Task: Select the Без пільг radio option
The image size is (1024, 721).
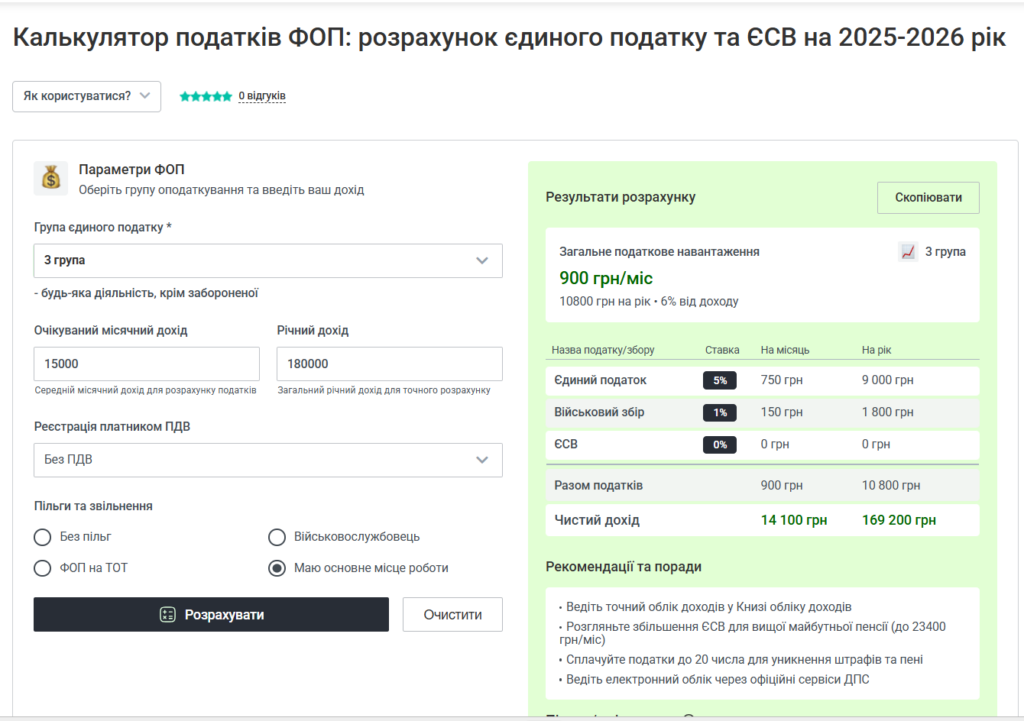Action: 43,537
